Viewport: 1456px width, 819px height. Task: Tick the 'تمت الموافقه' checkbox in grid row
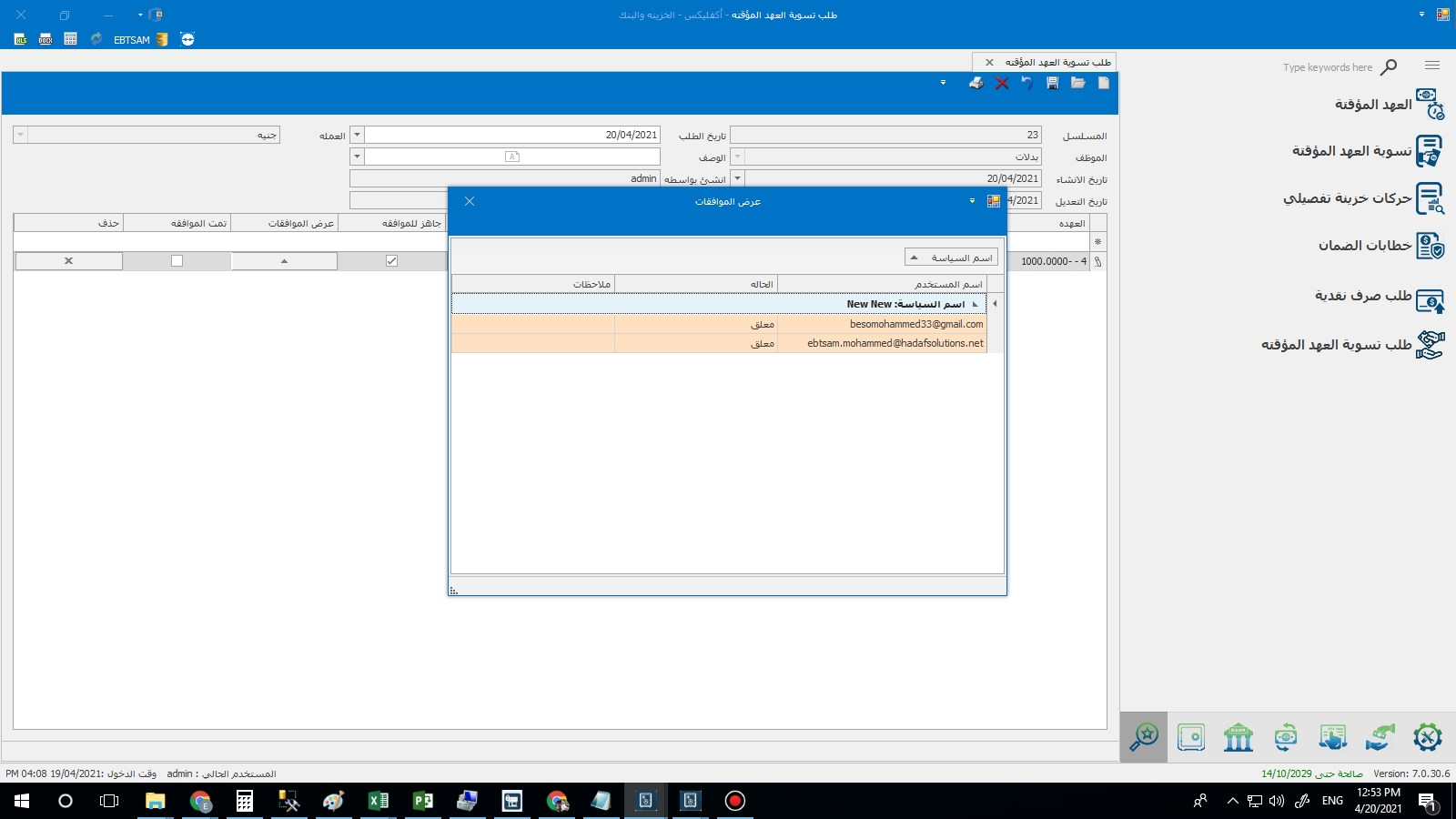[177, 261]
